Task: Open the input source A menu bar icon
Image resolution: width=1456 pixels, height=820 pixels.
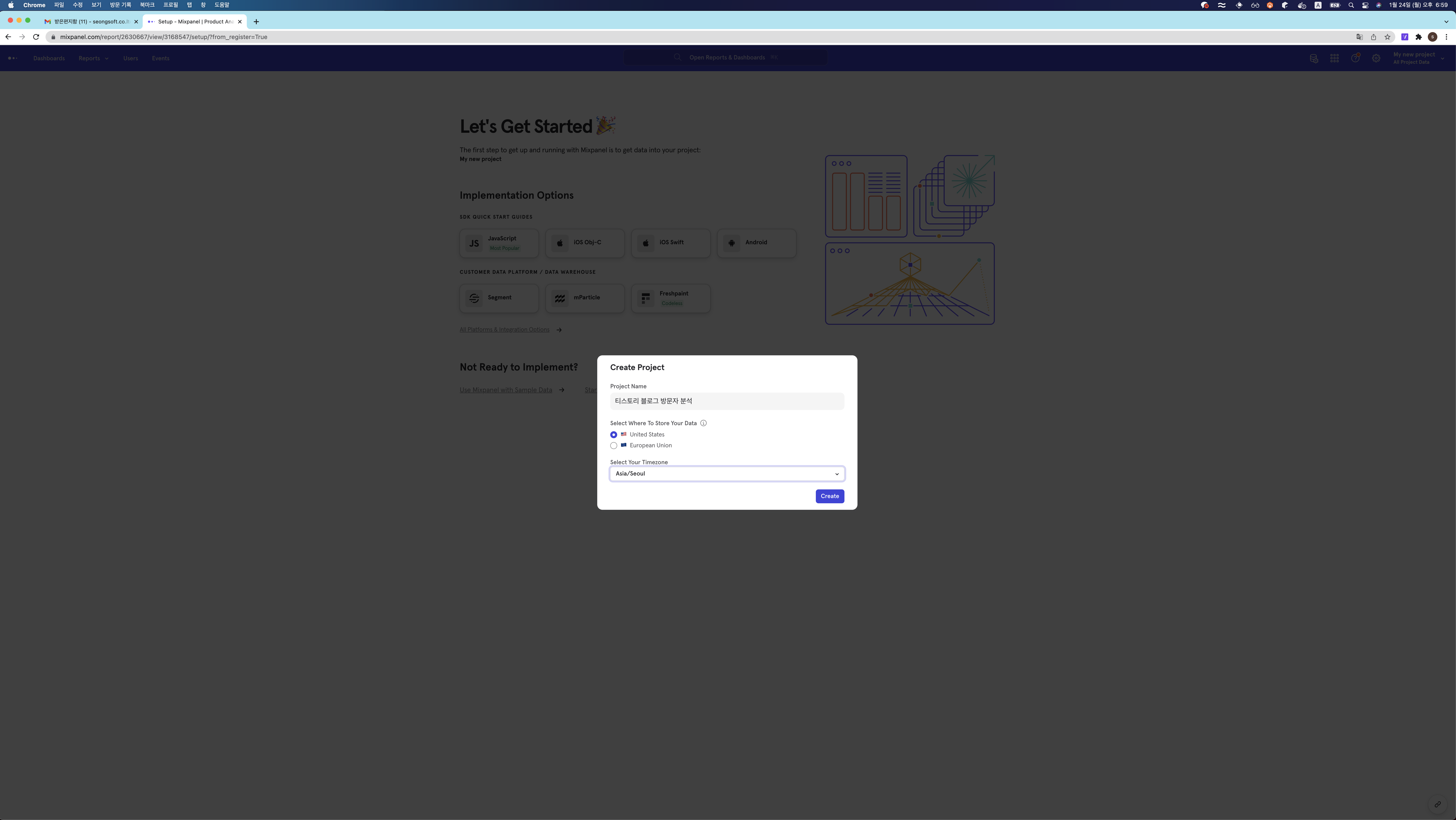Action: tap(1318, 5)
